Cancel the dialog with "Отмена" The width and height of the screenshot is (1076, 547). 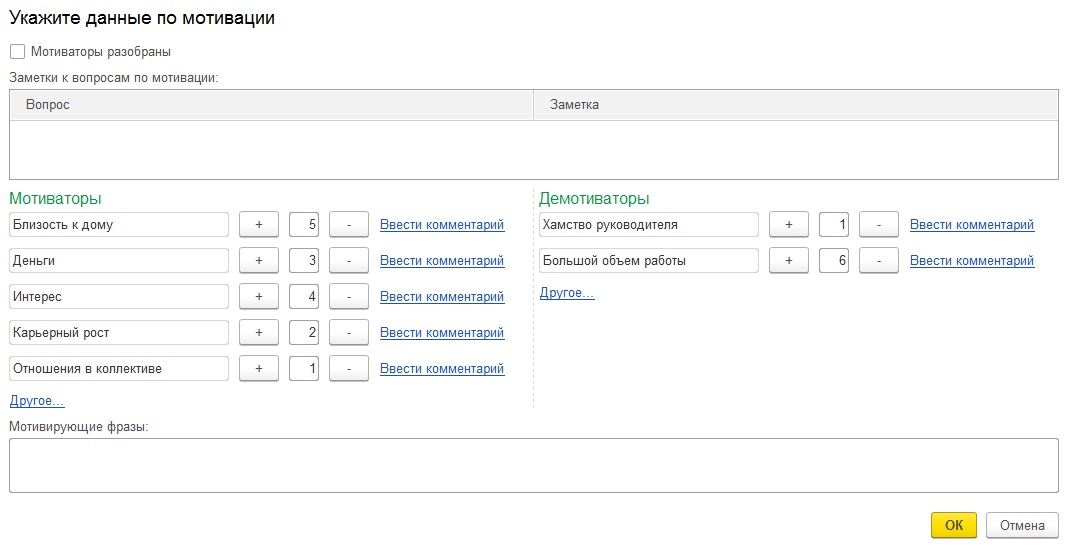[x=1021, y=525]
